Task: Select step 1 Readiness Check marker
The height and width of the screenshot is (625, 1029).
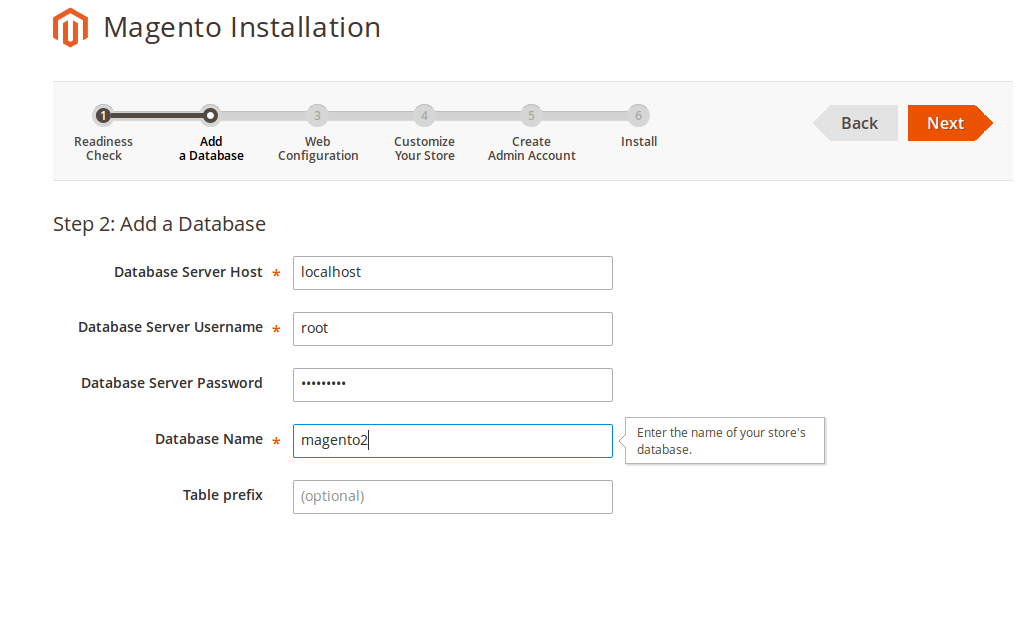Action: (103, 116)
